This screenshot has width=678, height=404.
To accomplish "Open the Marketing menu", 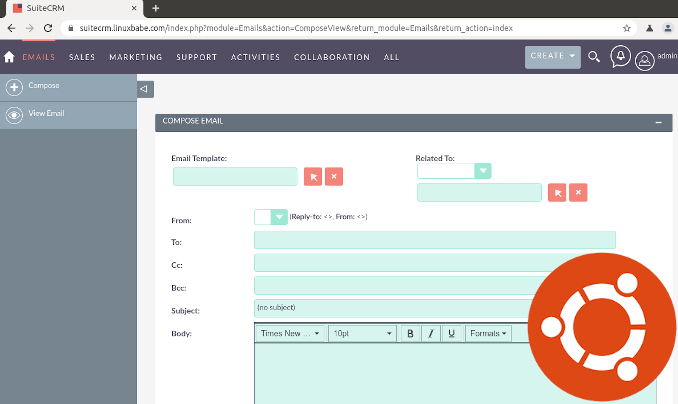I will (x=135, y=57).
